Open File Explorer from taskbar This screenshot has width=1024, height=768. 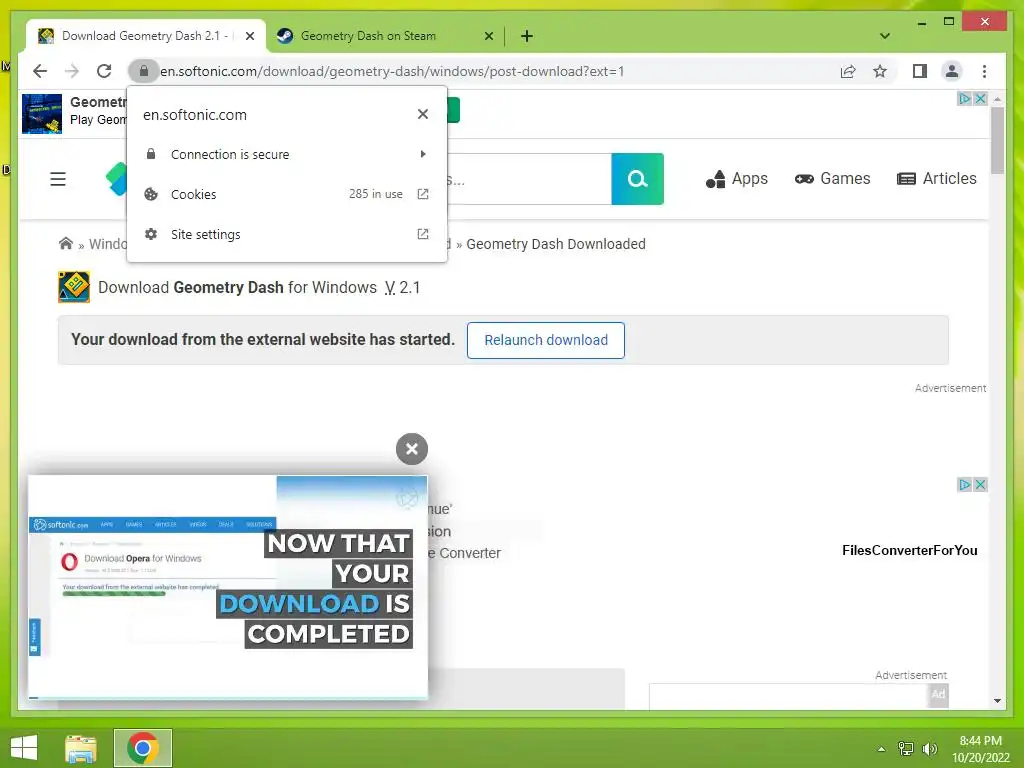(x=81, y=748)
